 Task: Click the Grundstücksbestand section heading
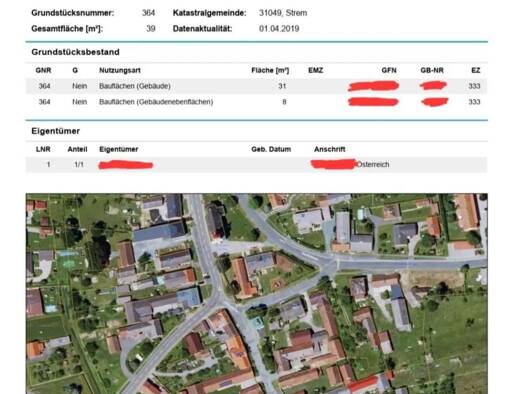click(75, 52)
